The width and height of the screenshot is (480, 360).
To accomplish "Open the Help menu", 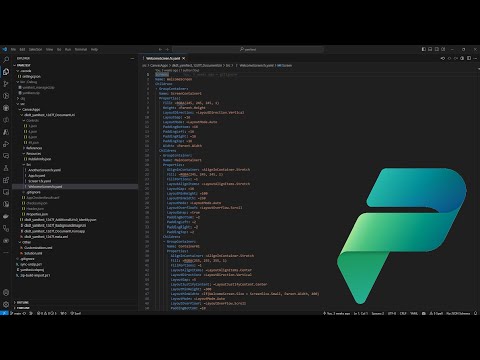I will point(94,49).
